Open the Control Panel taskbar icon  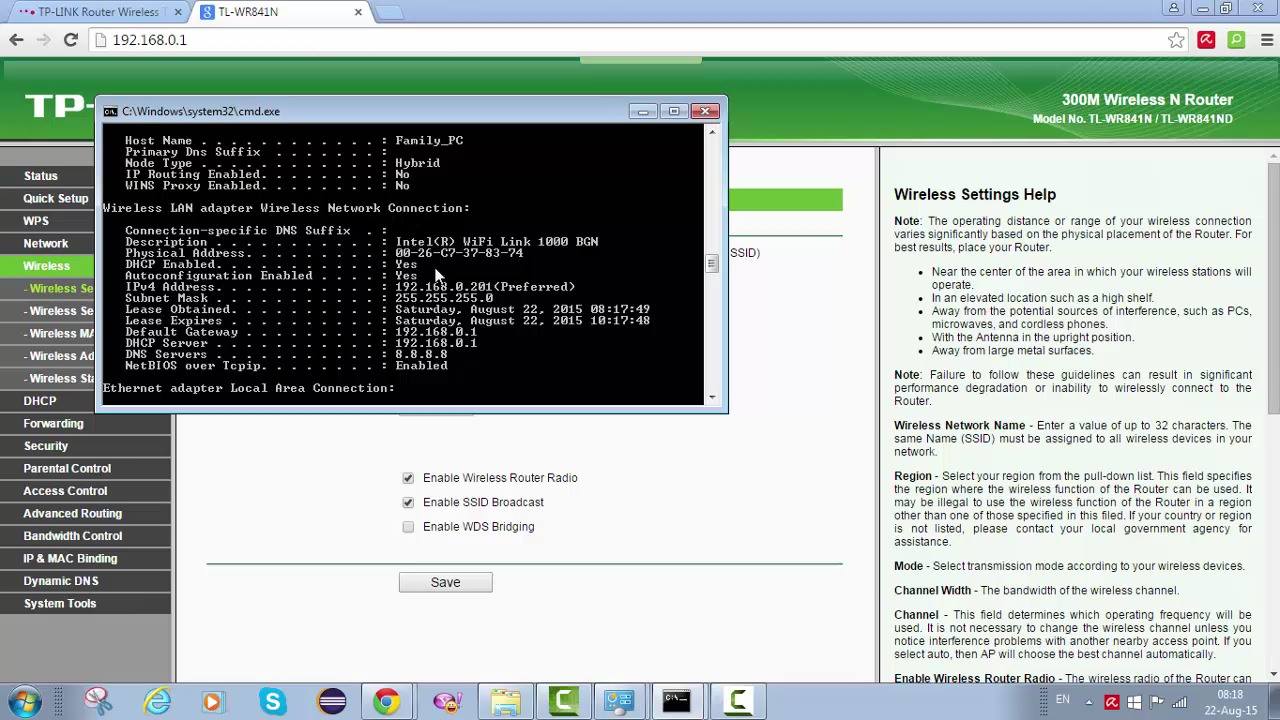click(619, 701)
